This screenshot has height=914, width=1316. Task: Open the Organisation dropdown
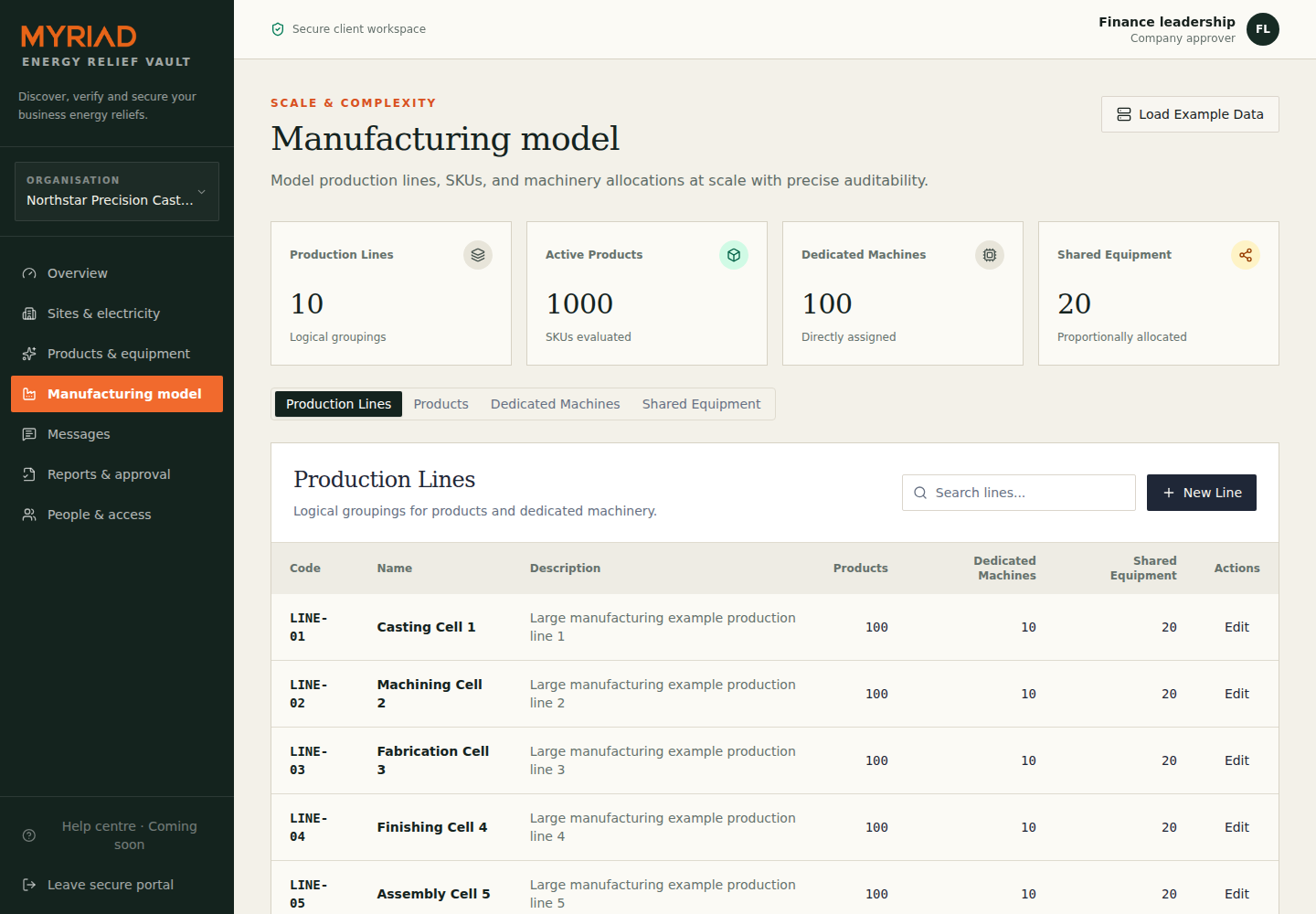117,191
